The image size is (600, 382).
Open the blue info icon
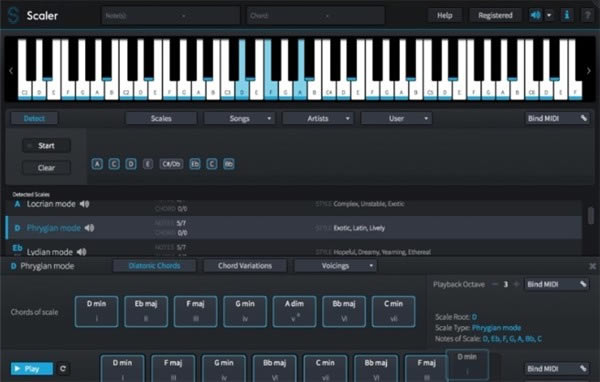pyautogui.click(x=567, y=15)
